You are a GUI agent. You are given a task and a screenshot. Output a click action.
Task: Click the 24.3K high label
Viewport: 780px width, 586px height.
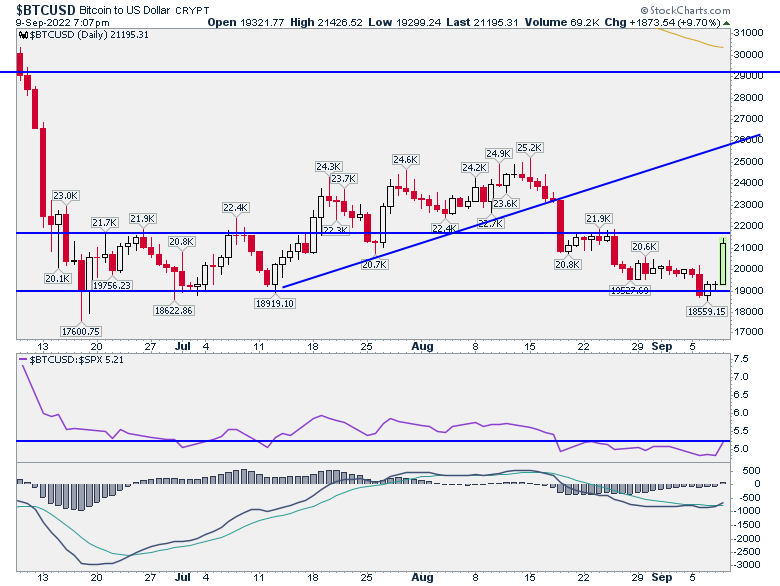pos(329,167)
